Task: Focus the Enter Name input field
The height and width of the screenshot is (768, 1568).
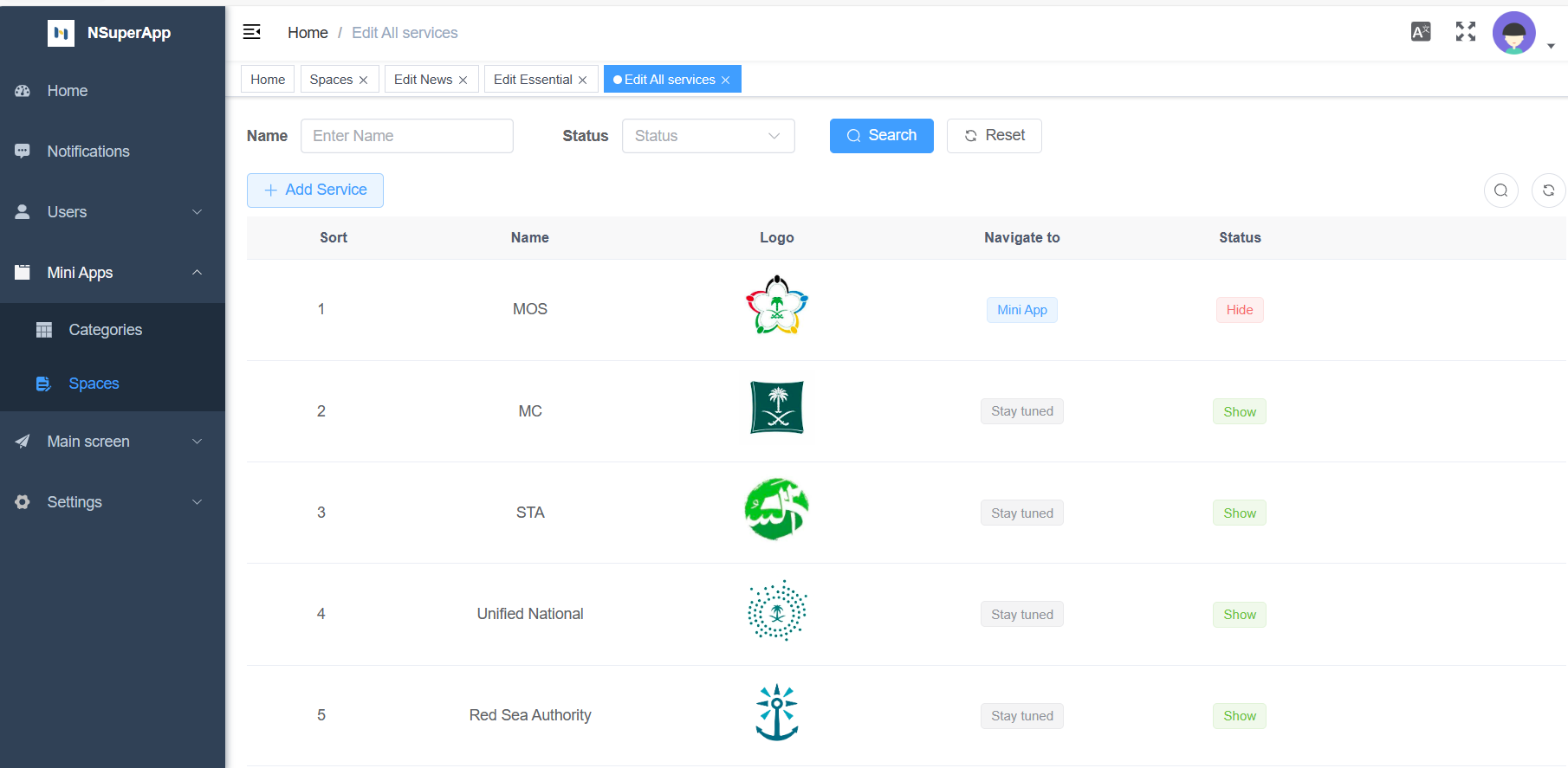Action: coord(406,136)
